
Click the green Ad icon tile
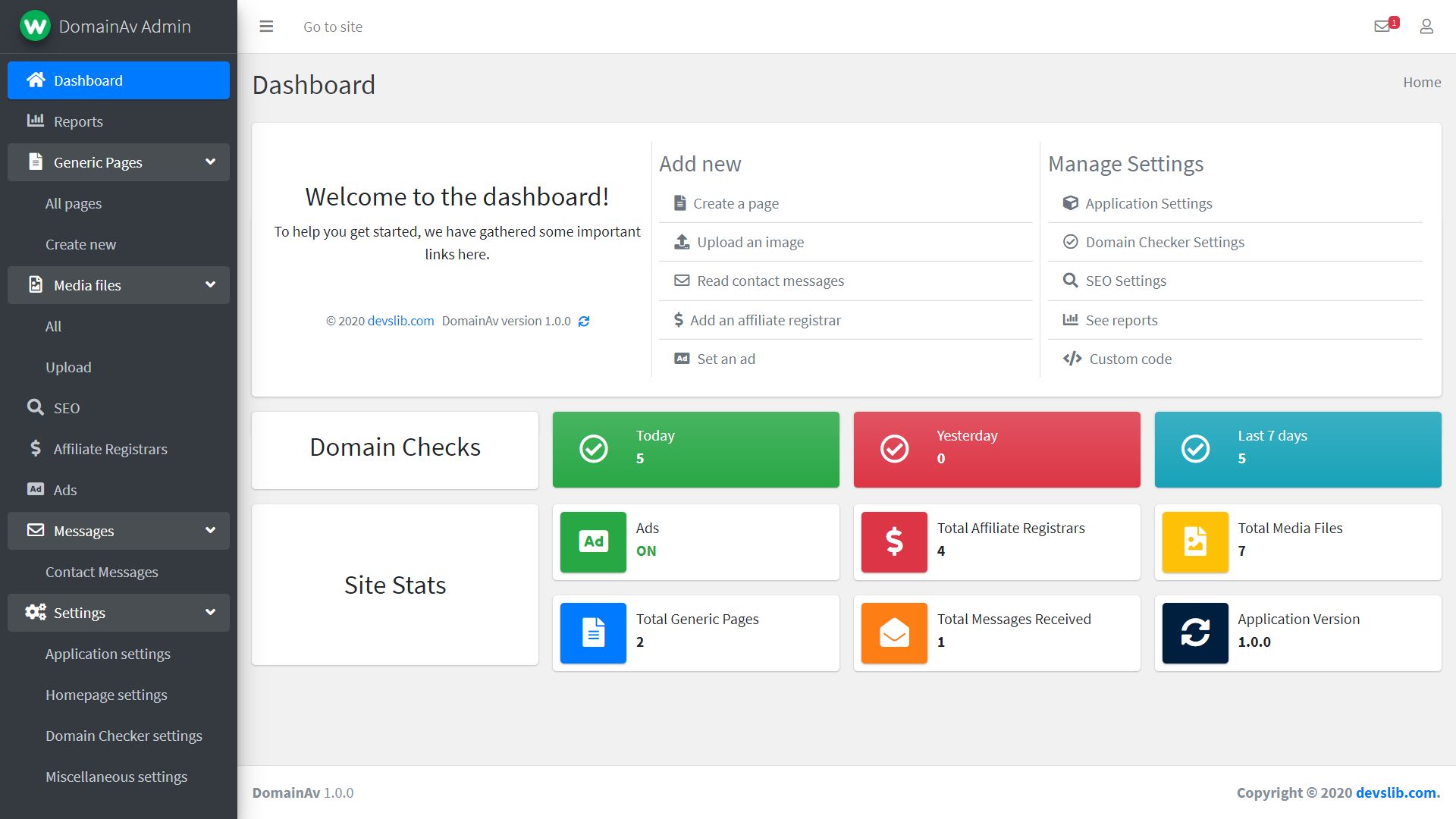pos(593,541)
